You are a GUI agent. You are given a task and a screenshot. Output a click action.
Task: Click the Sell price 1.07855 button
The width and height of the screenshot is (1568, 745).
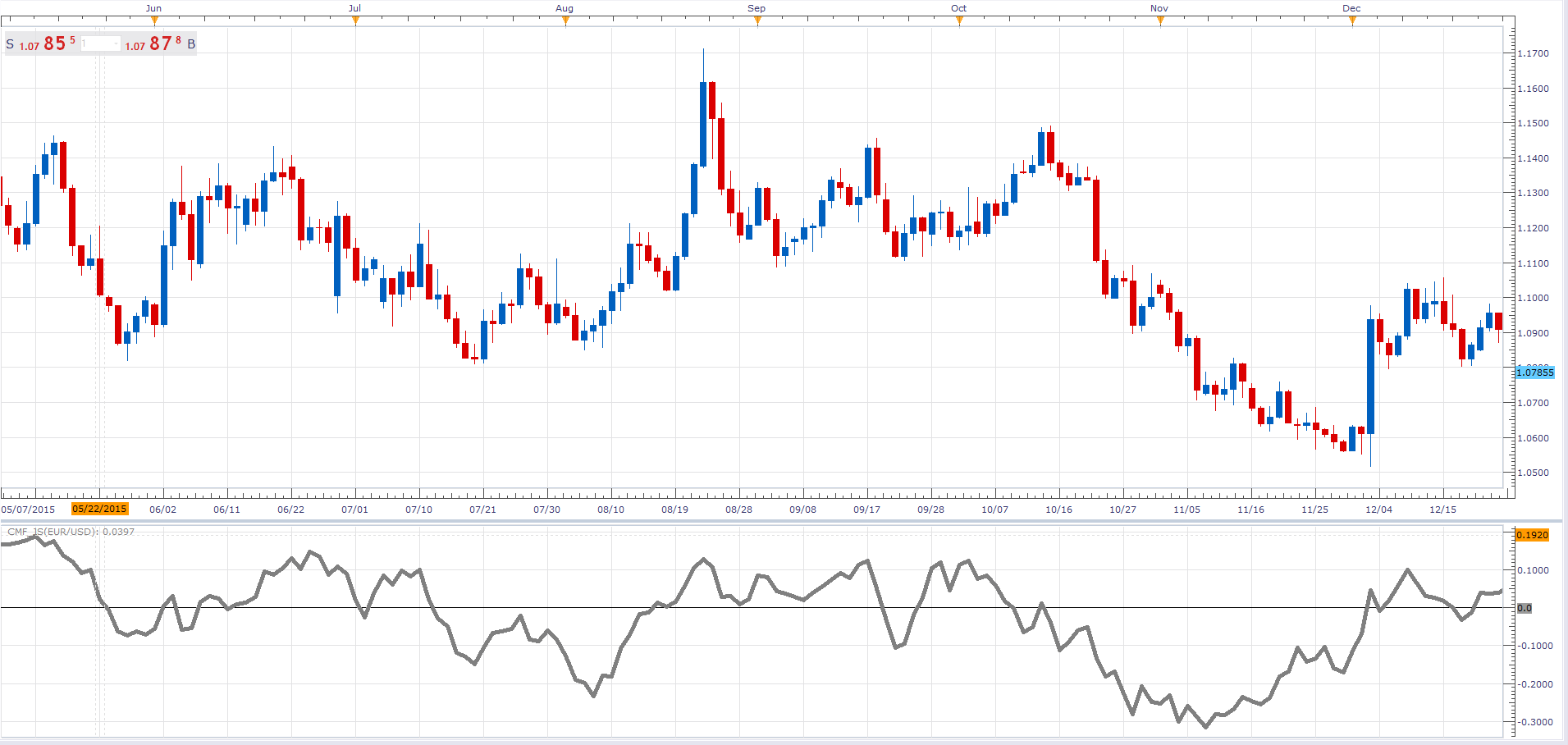41,43
